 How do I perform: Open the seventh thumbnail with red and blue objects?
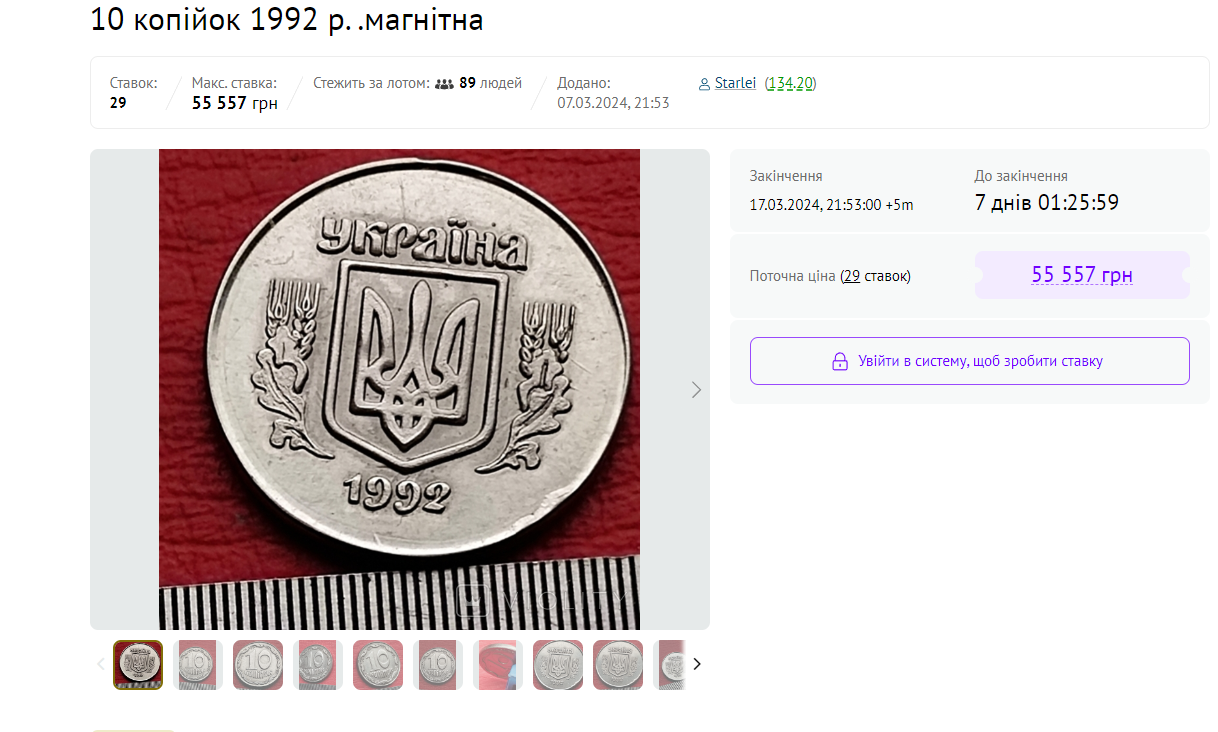pyautogui.click(x=498, y=665)
